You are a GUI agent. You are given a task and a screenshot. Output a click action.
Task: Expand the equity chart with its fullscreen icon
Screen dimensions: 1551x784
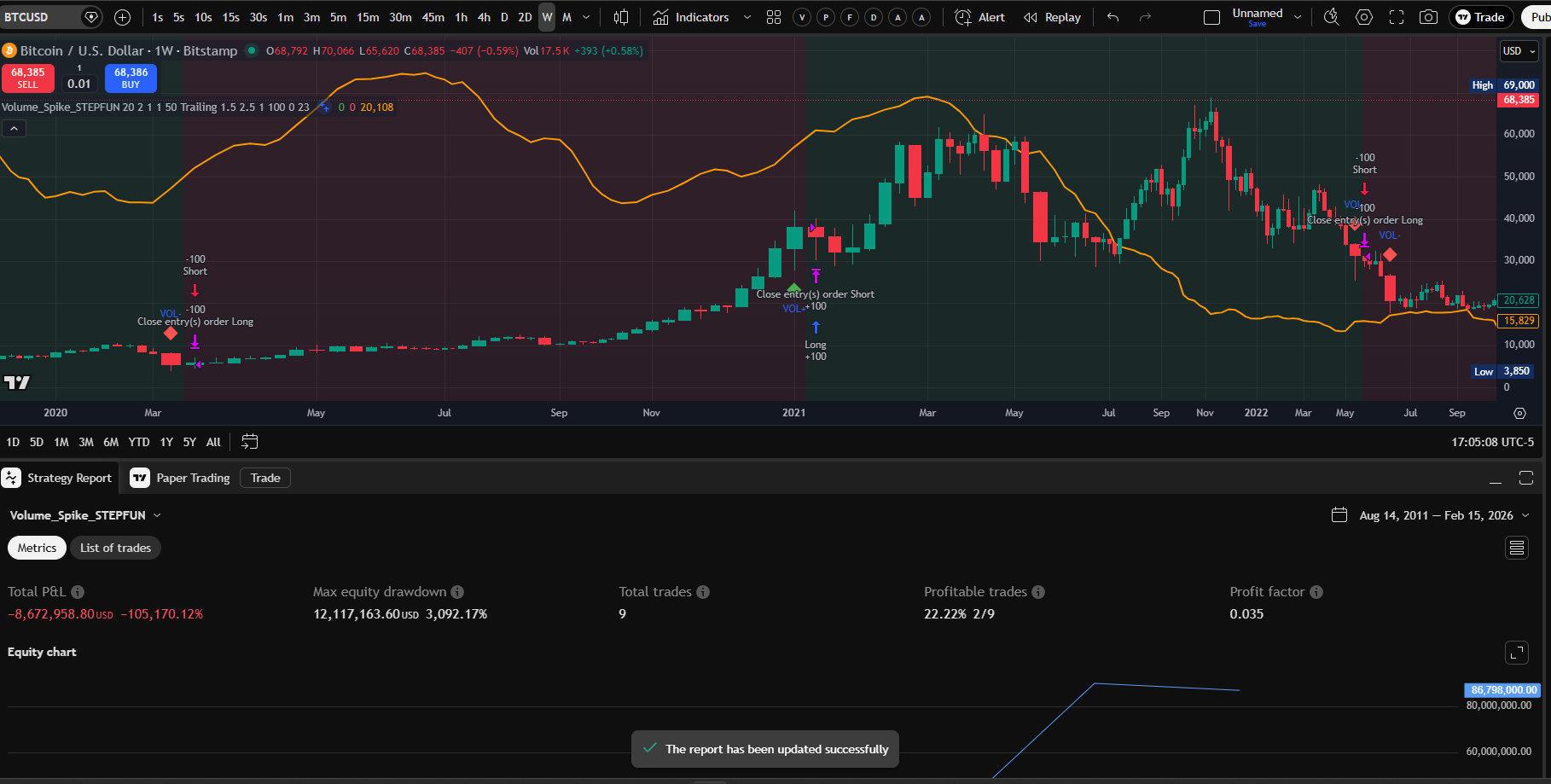coord(1517,653)
